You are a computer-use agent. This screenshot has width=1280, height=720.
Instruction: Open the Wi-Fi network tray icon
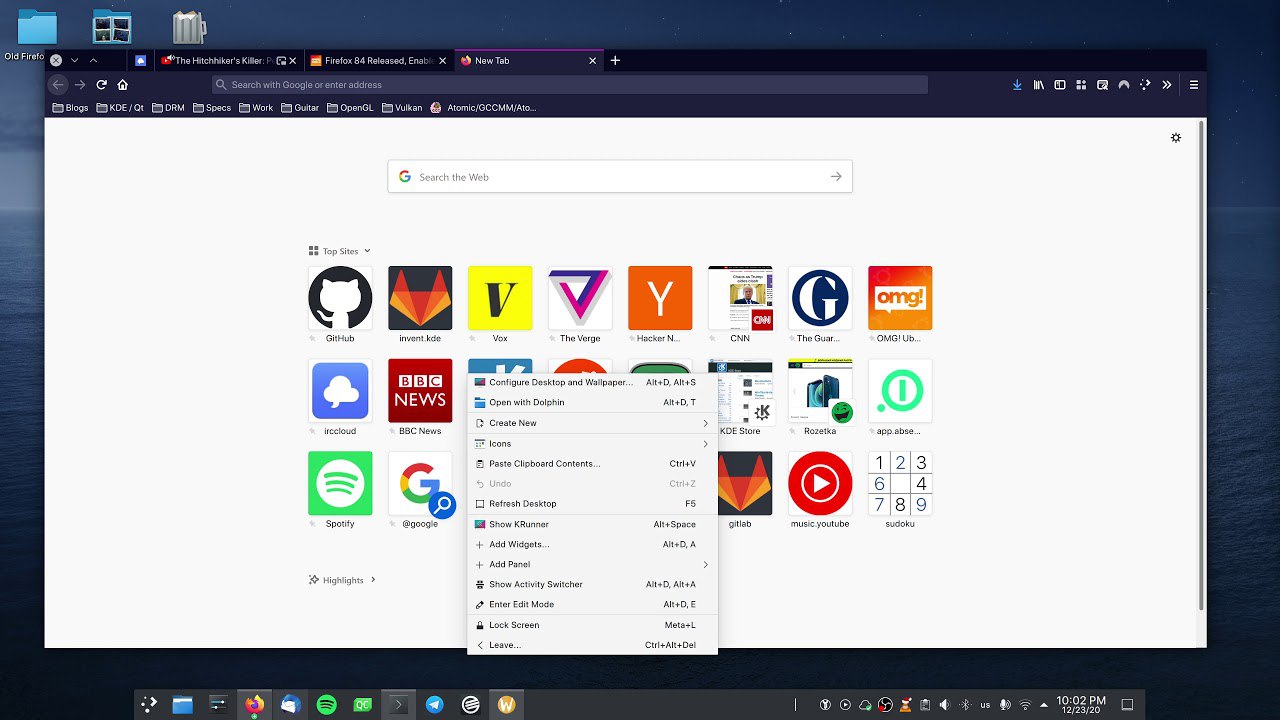pos(1025,704)
